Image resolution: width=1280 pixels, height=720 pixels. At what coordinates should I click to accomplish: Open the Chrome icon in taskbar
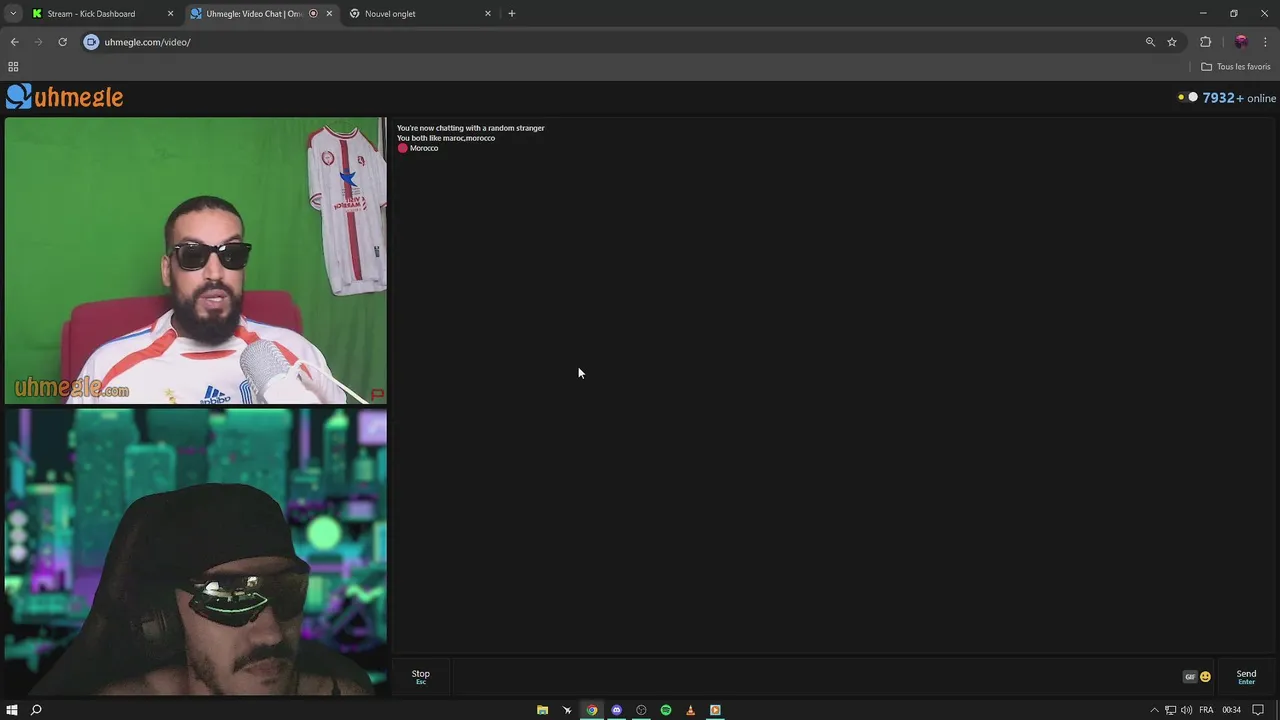592,710
